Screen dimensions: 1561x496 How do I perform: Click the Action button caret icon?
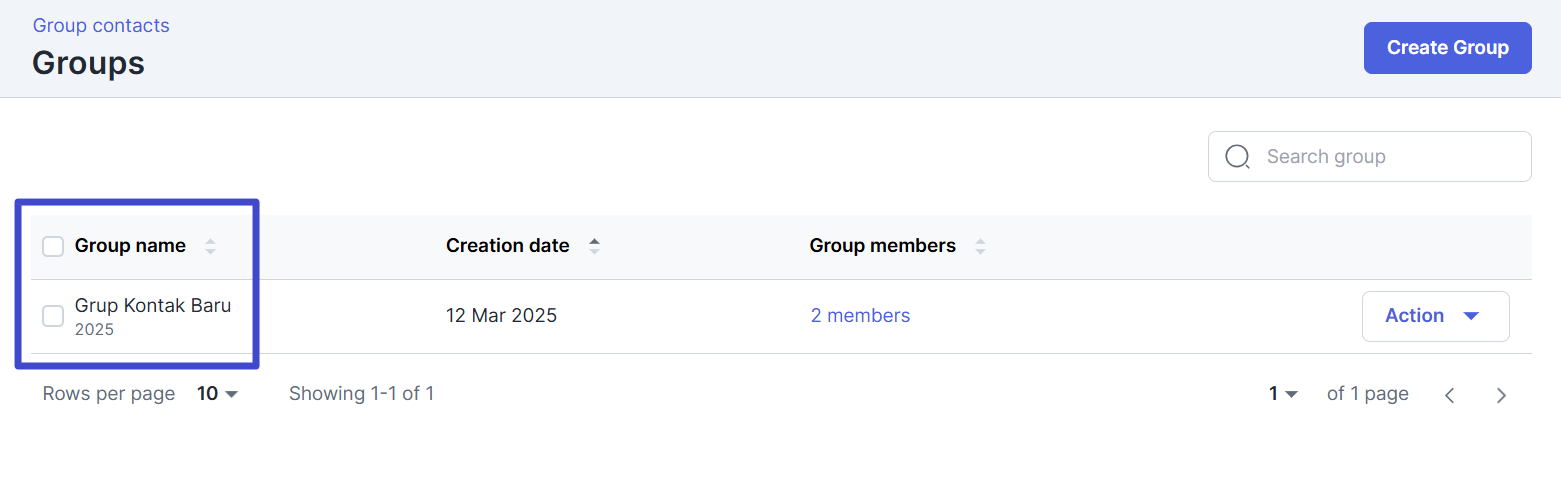click(x=1471, y=316)
